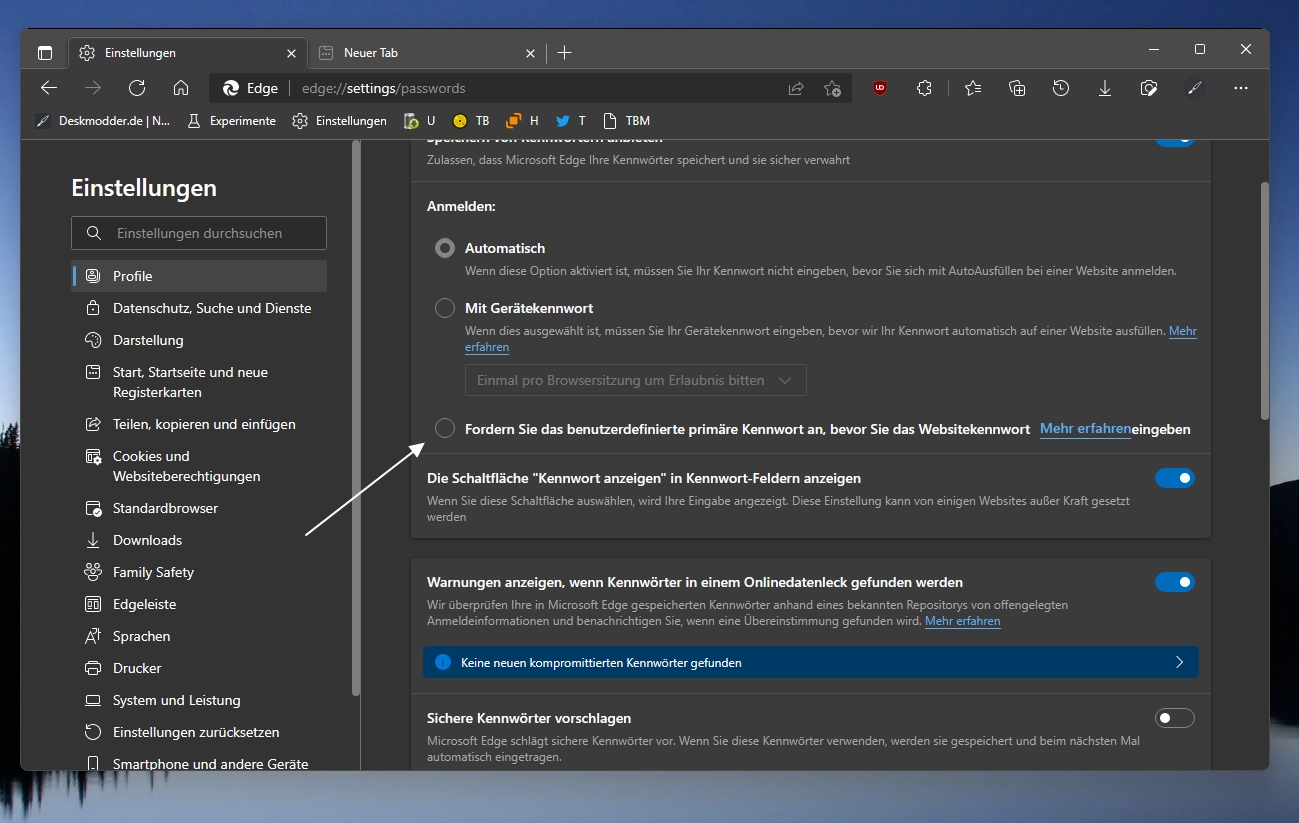This screenshot has width=1299, height=823.
Task: Open Profile settings section
Action: pyautogui.click(x=199, y=276)
